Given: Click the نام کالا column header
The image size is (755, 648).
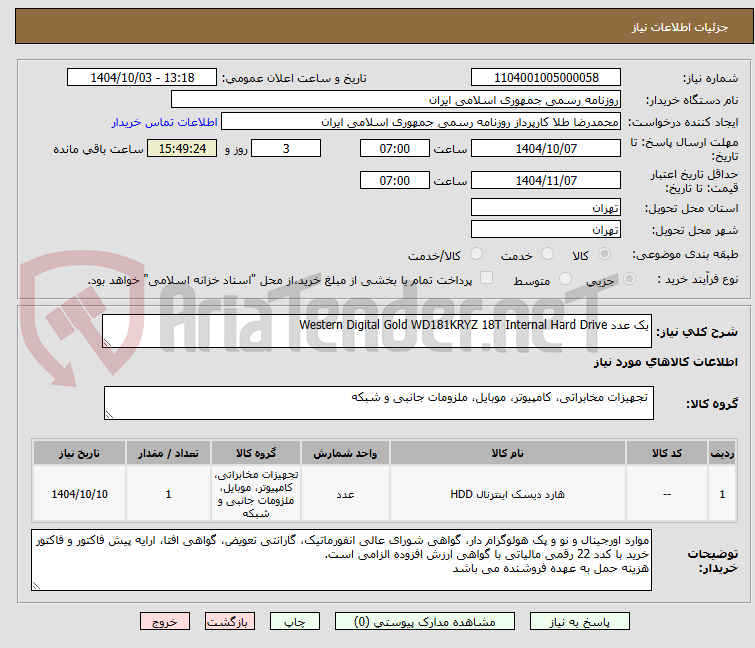Looking at the screenshot, I should click(508, 453).
